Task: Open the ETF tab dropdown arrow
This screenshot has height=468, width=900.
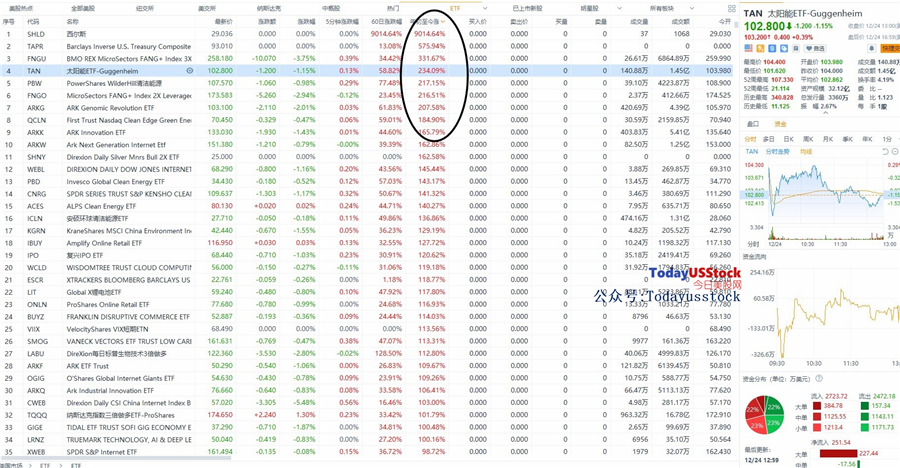Action: pyautogui.click(x=485, y=9)
